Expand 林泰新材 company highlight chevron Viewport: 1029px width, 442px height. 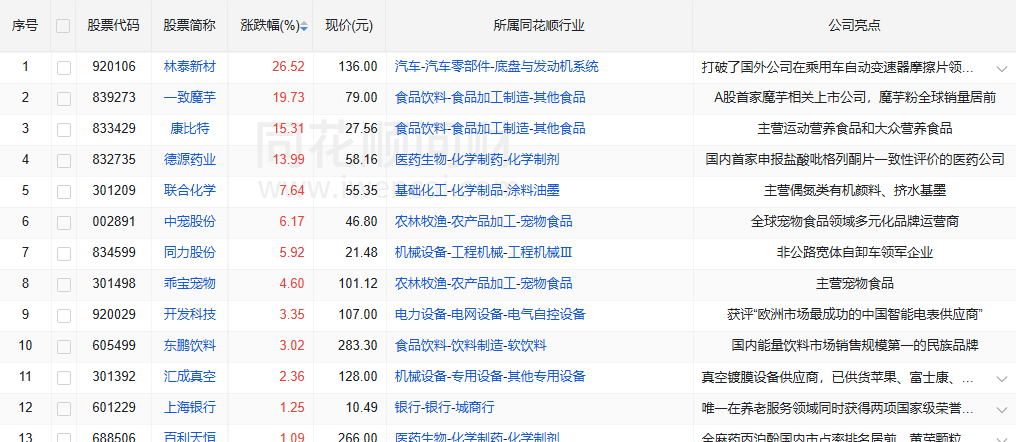click(x=1001, y=68)
